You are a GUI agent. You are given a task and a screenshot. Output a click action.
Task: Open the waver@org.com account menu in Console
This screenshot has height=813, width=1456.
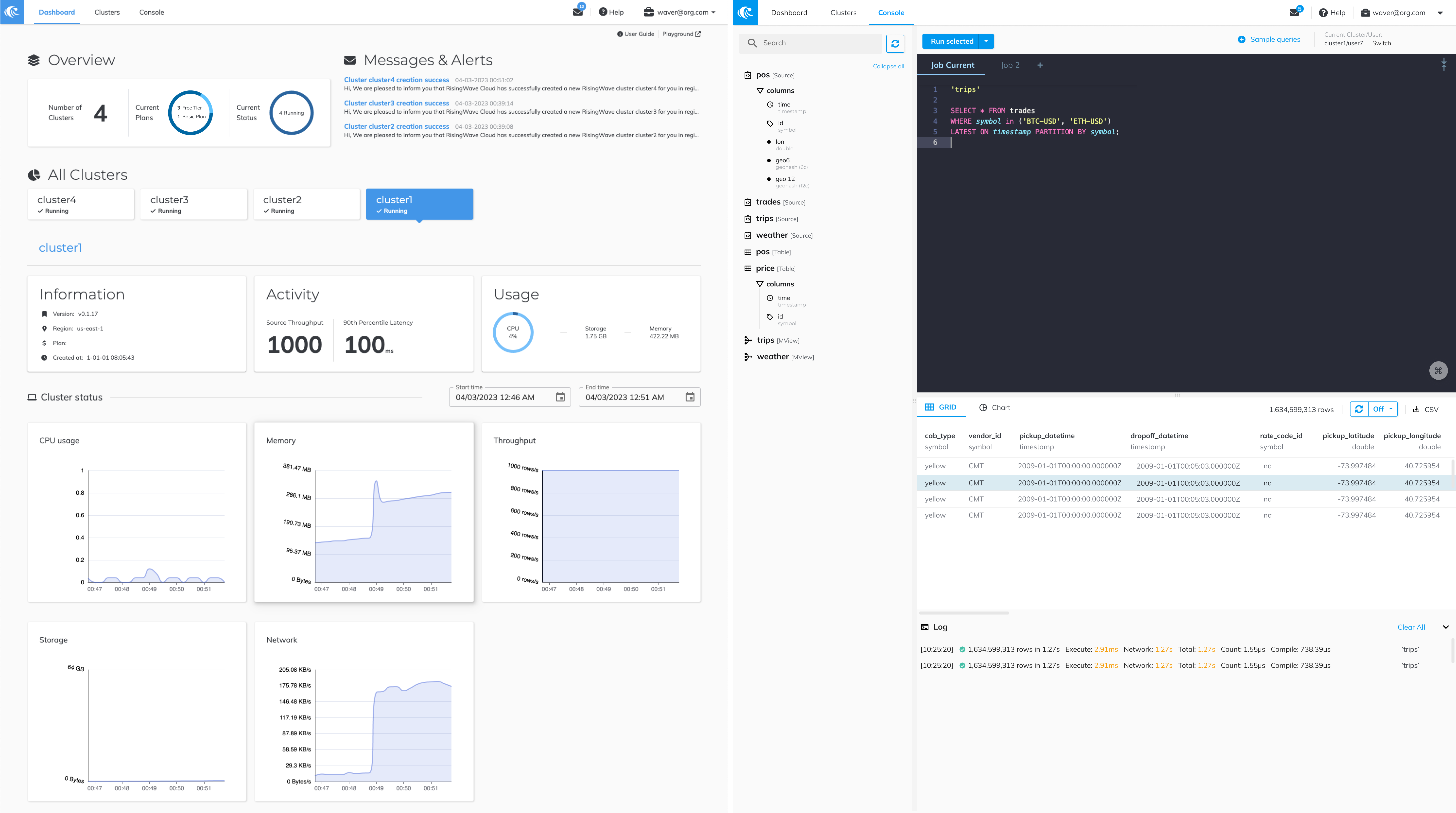(x=1401, y=13)
